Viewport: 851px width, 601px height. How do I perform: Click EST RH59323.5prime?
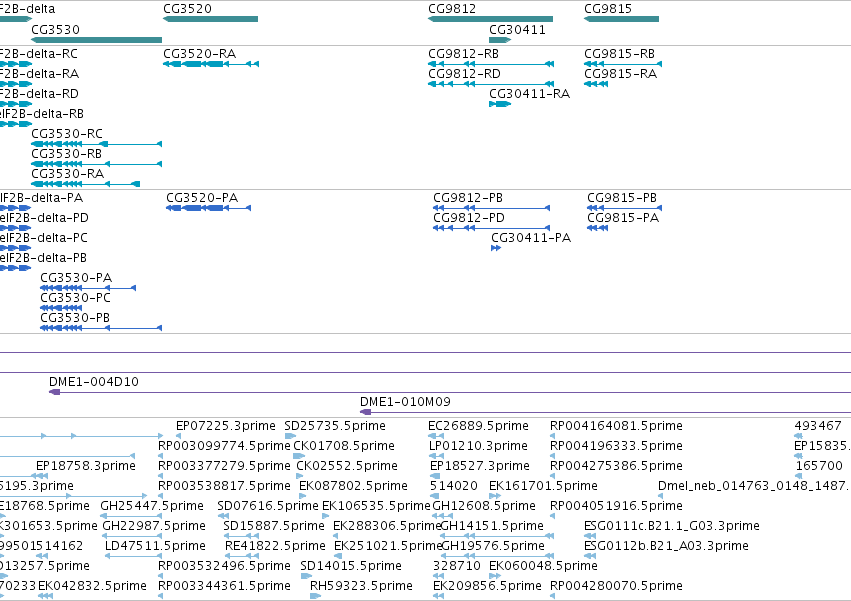(x=361, y=586)
